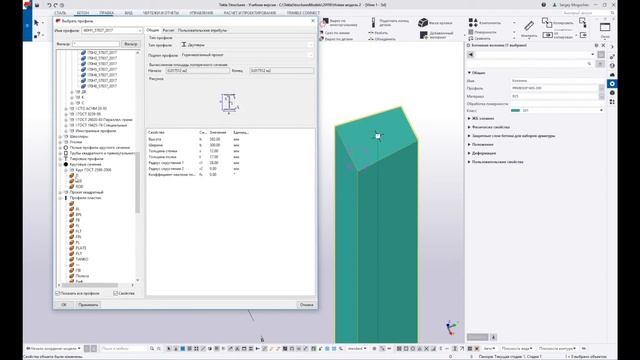
Task: Click the Компоненты ribbon icon
Action: [473, 22]
